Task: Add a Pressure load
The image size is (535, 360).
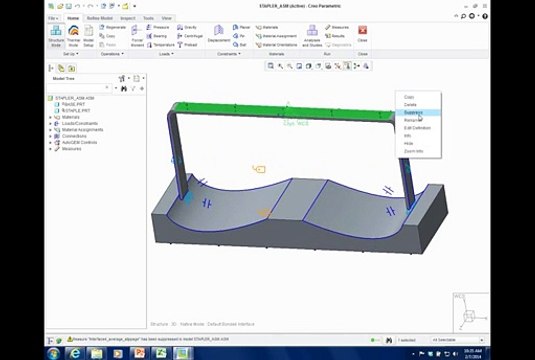Action: [158, 27]
